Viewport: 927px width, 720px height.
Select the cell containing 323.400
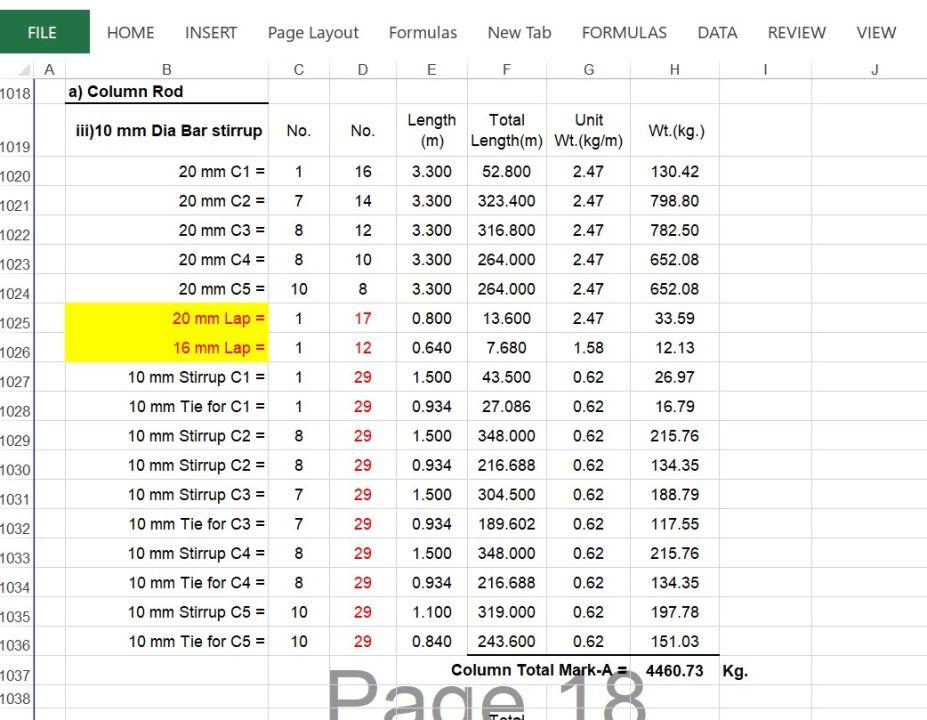[x=507, y=201]
